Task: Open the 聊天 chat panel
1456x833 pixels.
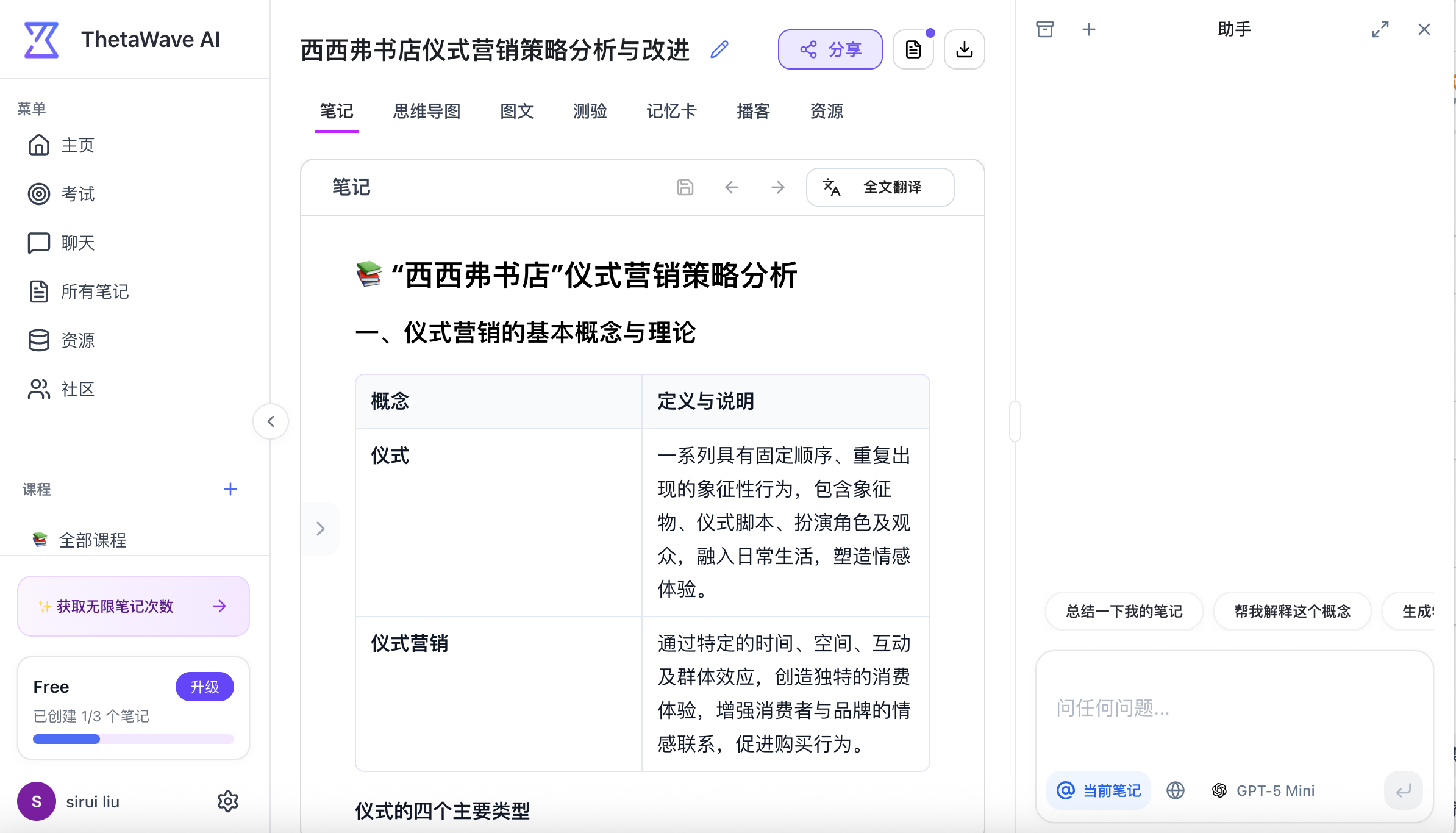Action: point(38,243)
